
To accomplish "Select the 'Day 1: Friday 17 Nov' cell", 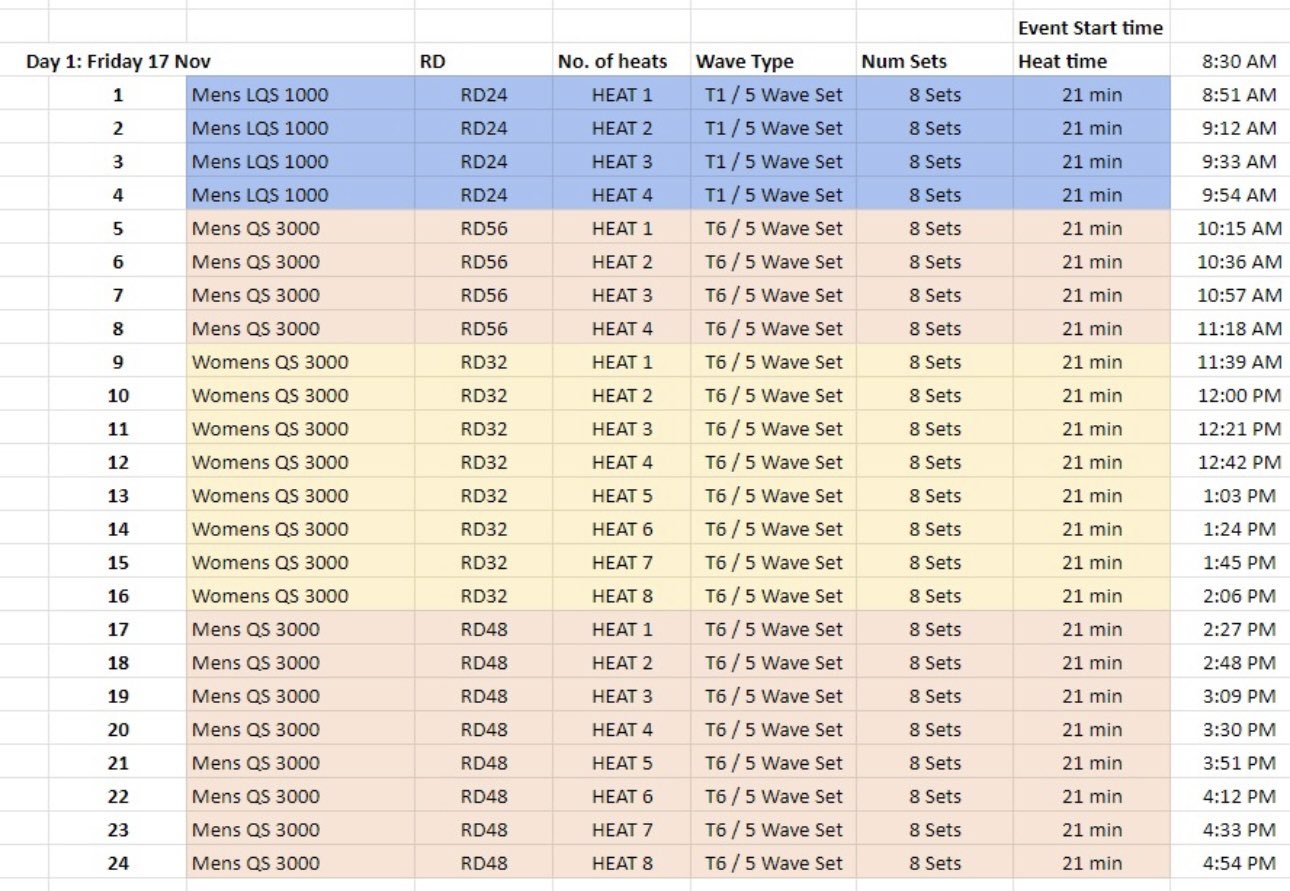I will click(x=118, y=62).
